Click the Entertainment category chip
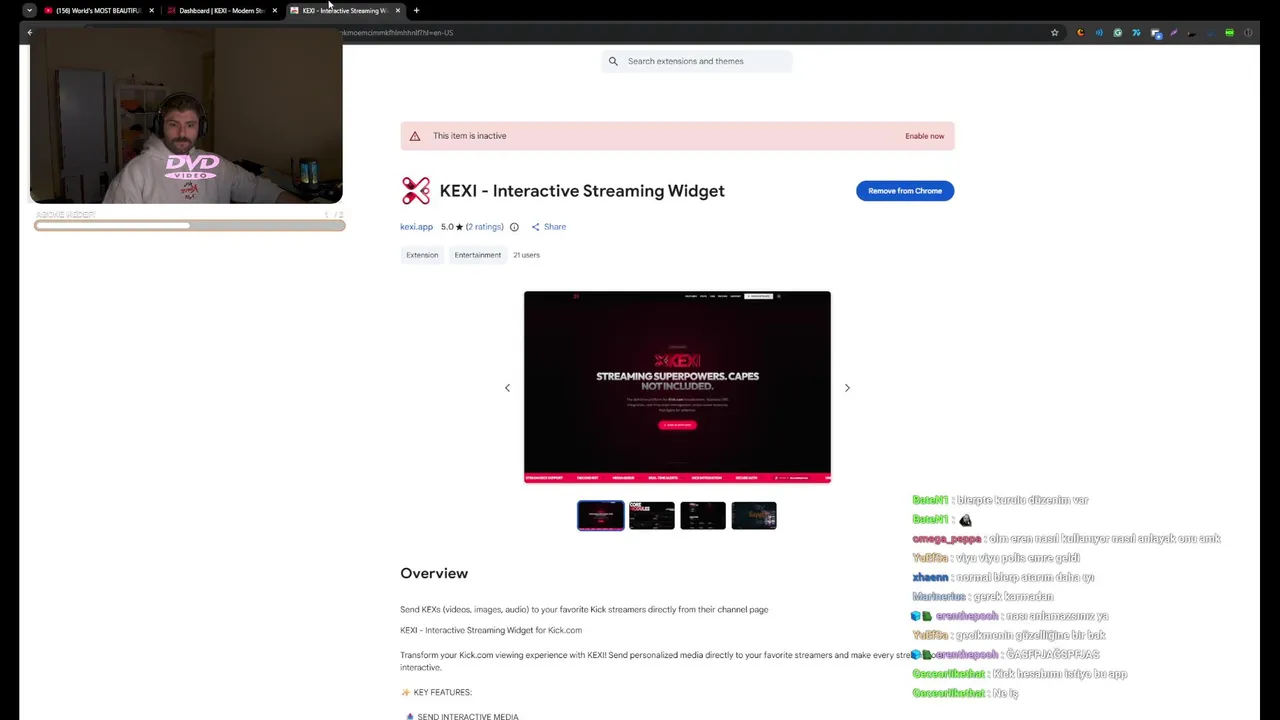1280x720 pixels. (477, 255)
